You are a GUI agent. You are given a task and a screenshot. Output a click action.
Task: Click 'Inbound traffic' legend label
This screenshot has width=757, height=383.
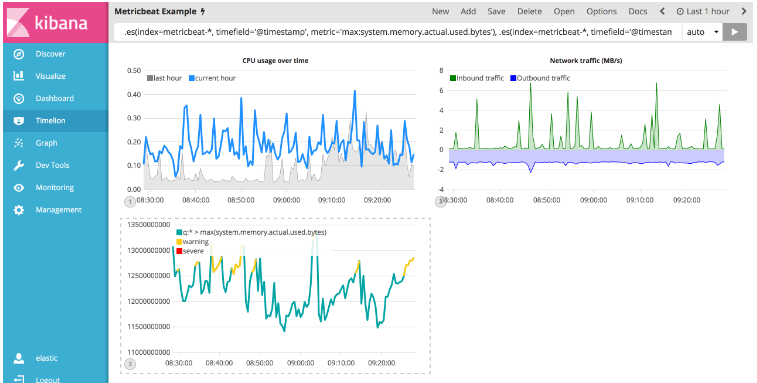click(x=480, y=78)
